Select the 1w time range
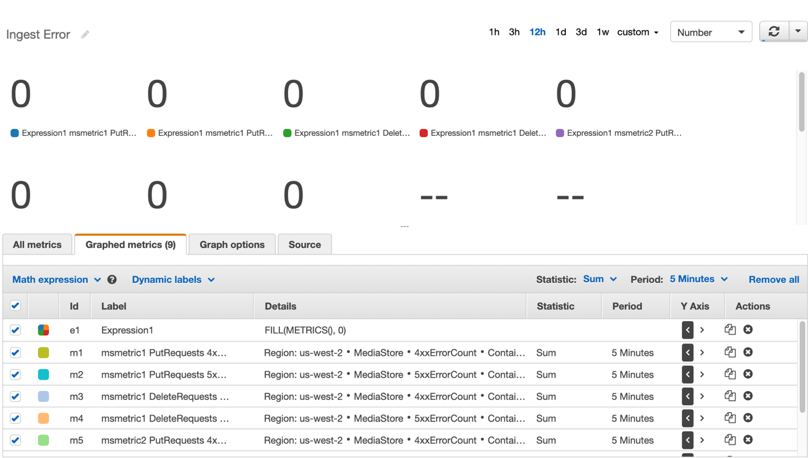Viewport: 808px width, 458px height. click(603, 32)
